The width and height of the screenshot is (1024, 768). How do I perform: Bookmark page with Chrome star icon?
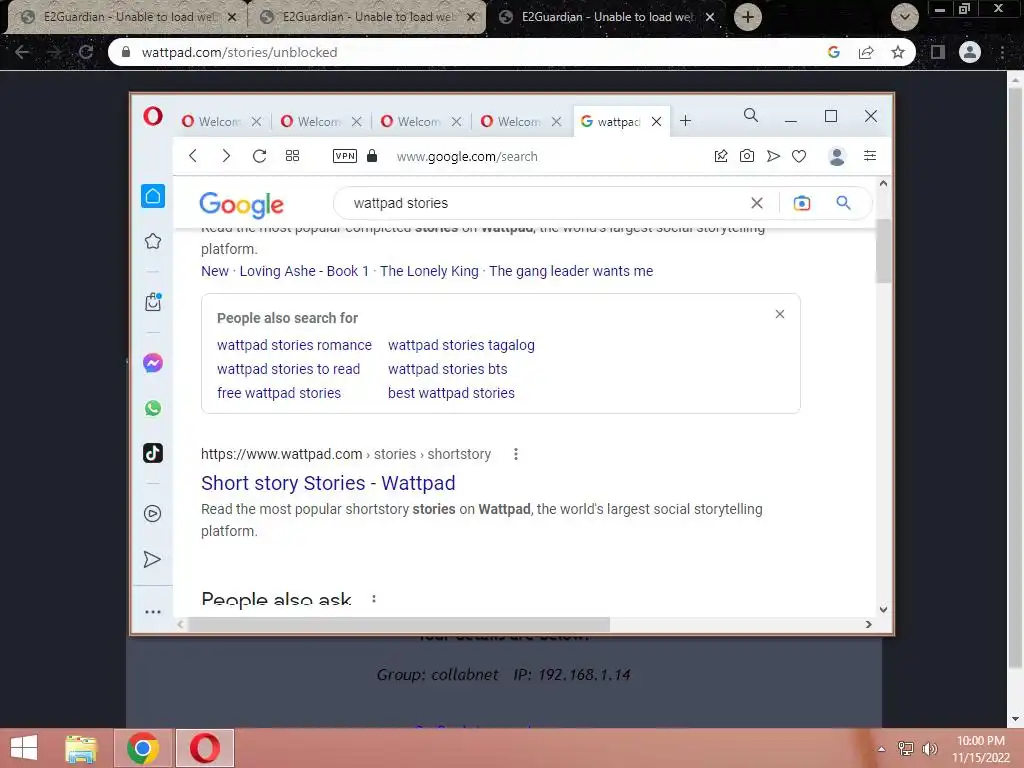point(898,52)
